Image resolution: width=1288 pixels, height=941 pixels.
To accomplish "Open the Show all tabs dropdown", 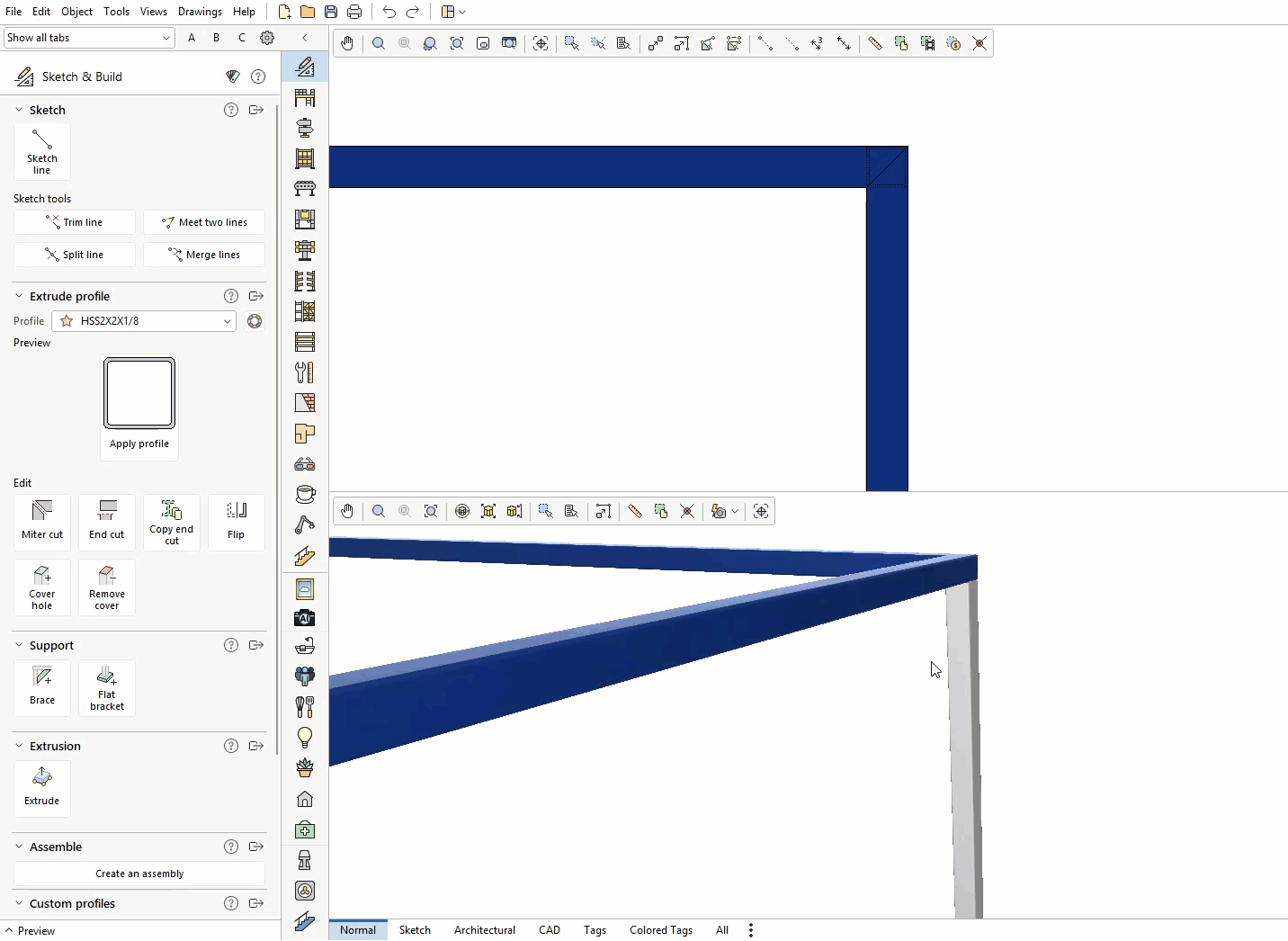I will [88, 38].
